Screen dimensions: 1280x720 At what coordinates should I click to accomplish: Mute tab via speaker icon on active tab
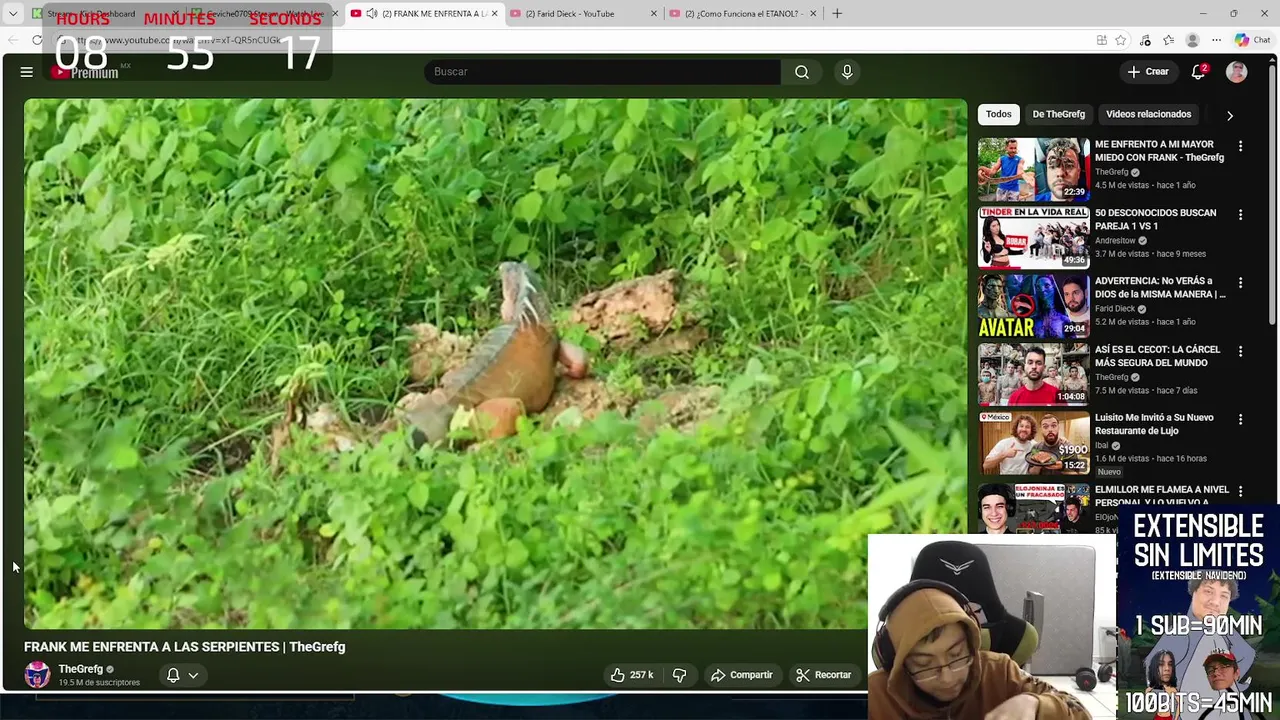[x=372, y=13]
